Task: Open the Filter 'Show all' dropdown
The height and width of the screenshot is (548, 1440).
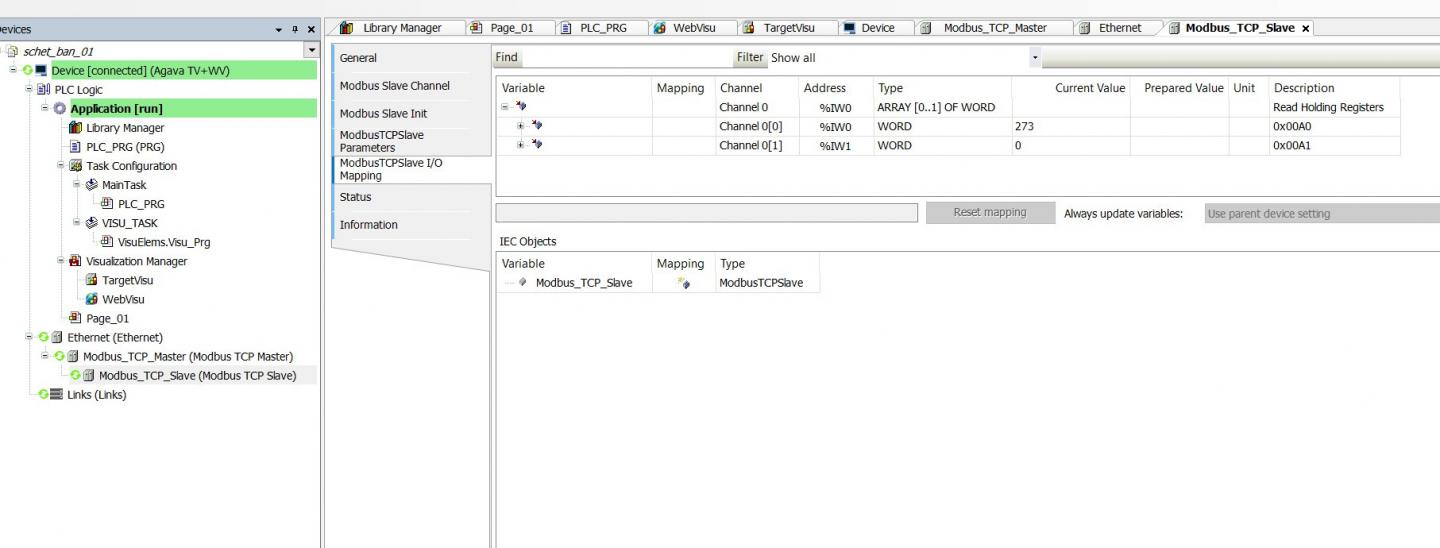Action: (1035, 58)
